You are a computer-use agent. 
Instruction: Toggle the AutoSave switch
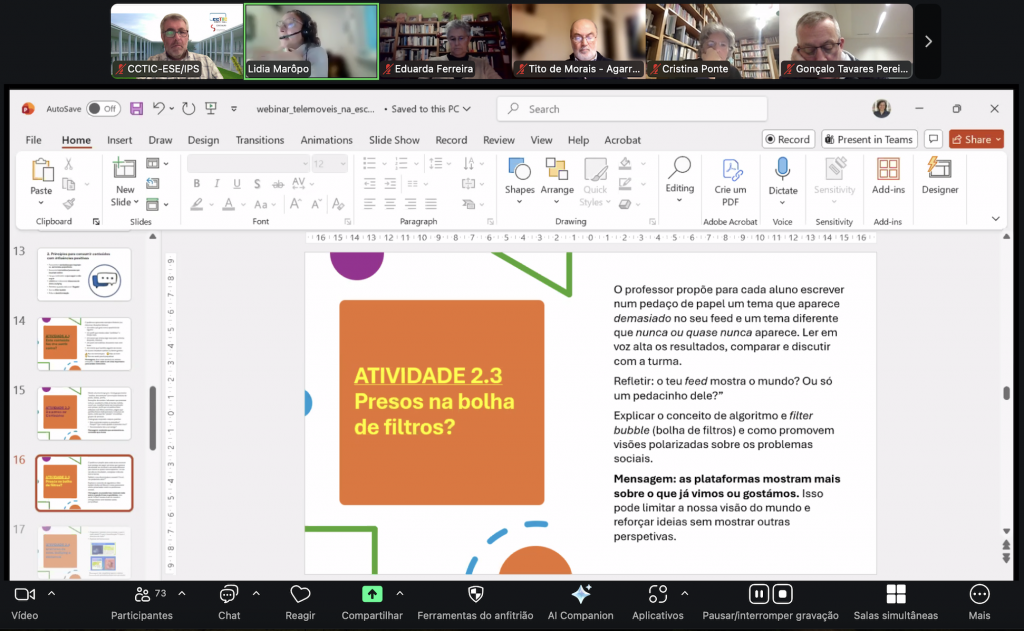102,109
